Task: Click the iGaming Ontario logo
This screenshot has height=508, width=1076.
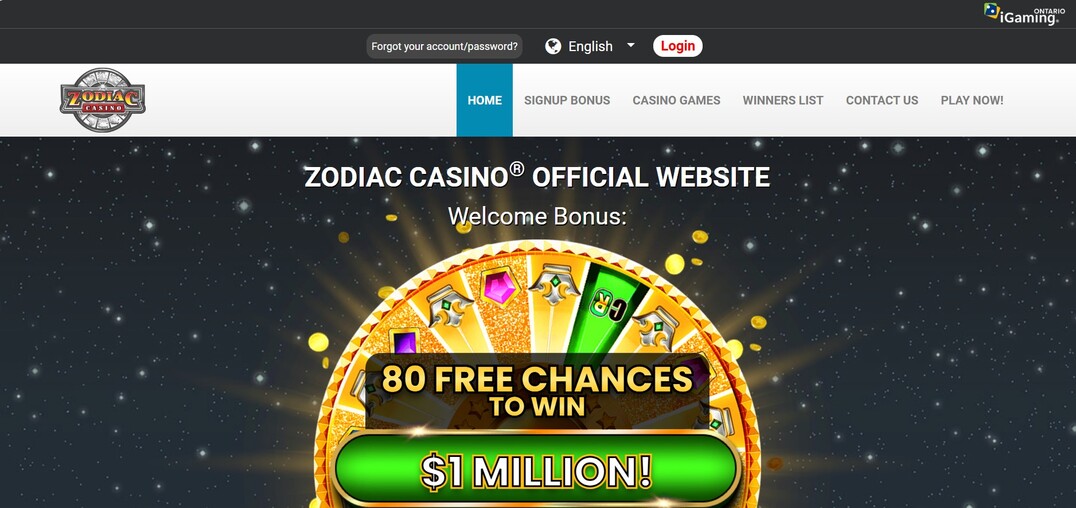Action: (x=1022, y=14)
